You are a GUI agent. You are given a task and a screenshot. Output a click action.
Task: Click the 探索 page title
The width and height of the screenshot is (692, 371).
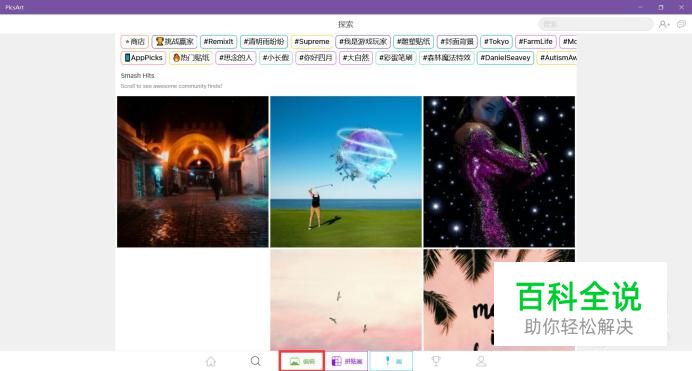coord(346,24)
